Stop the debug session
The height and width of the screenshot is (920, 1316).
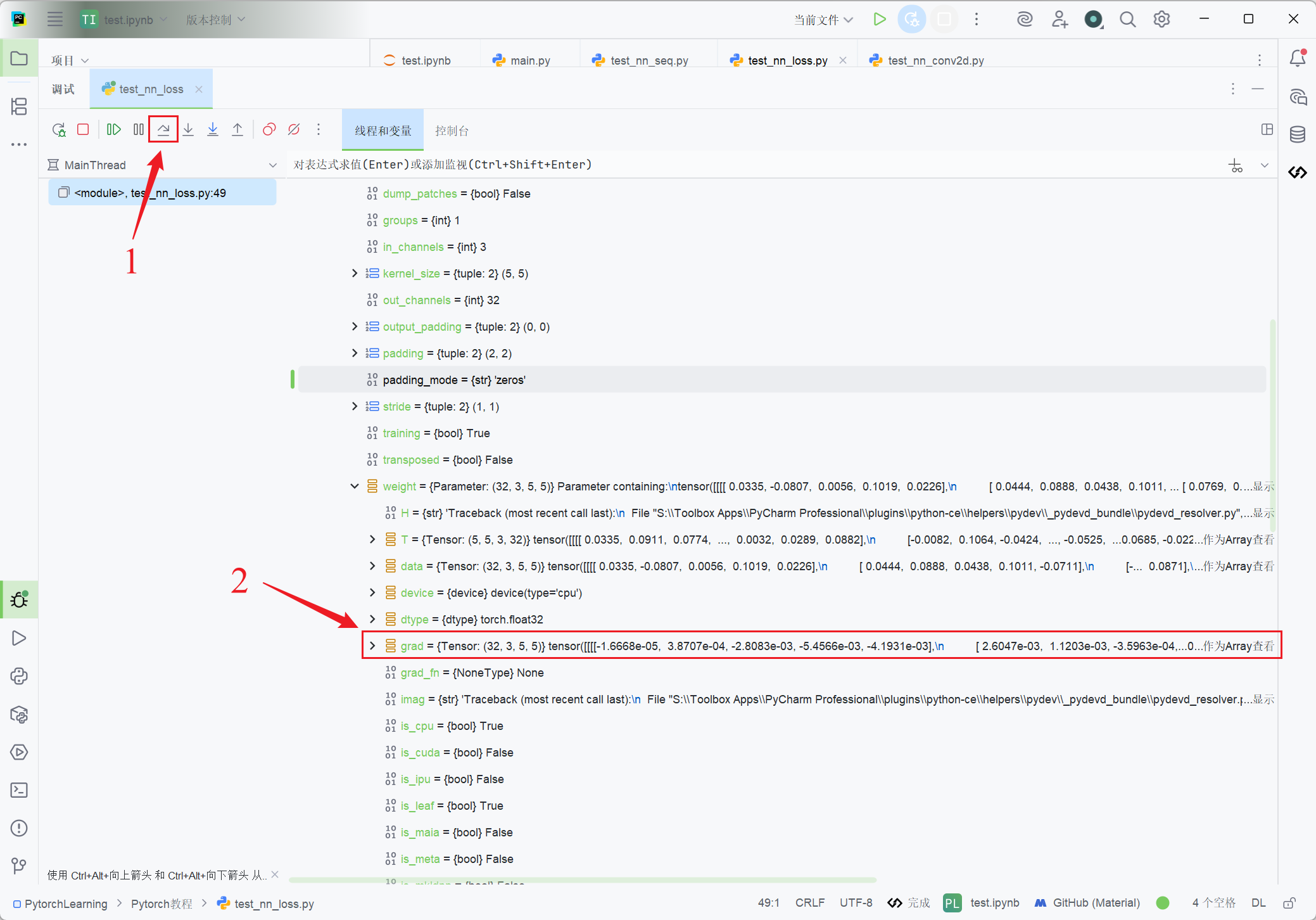83,130
